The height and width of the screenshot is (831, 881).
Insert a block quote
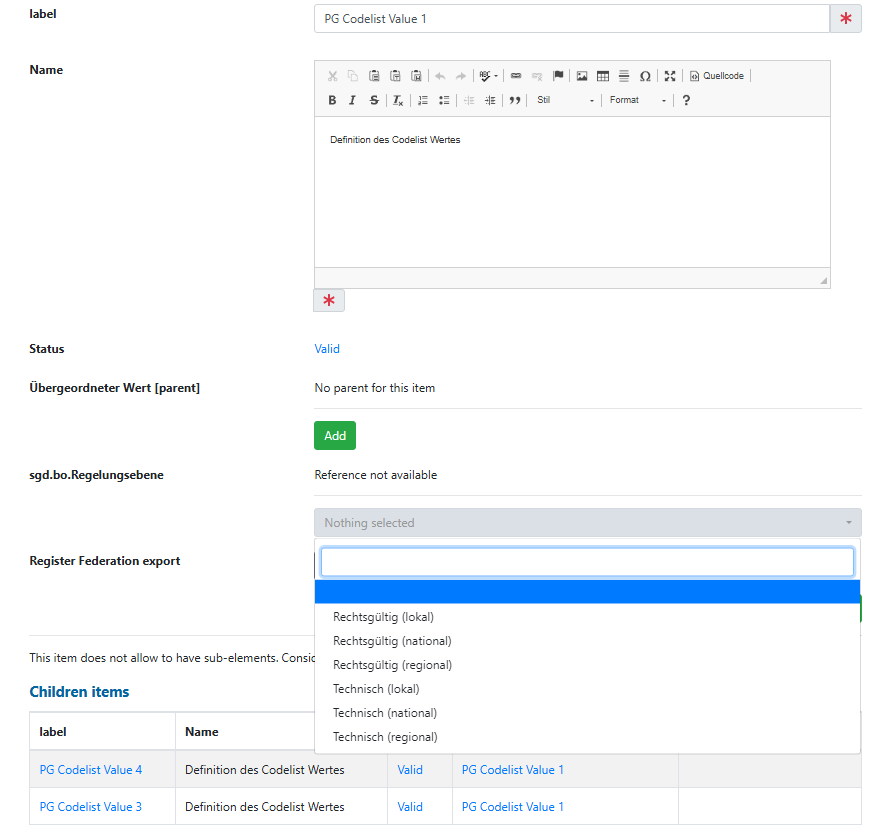[515, 100]
